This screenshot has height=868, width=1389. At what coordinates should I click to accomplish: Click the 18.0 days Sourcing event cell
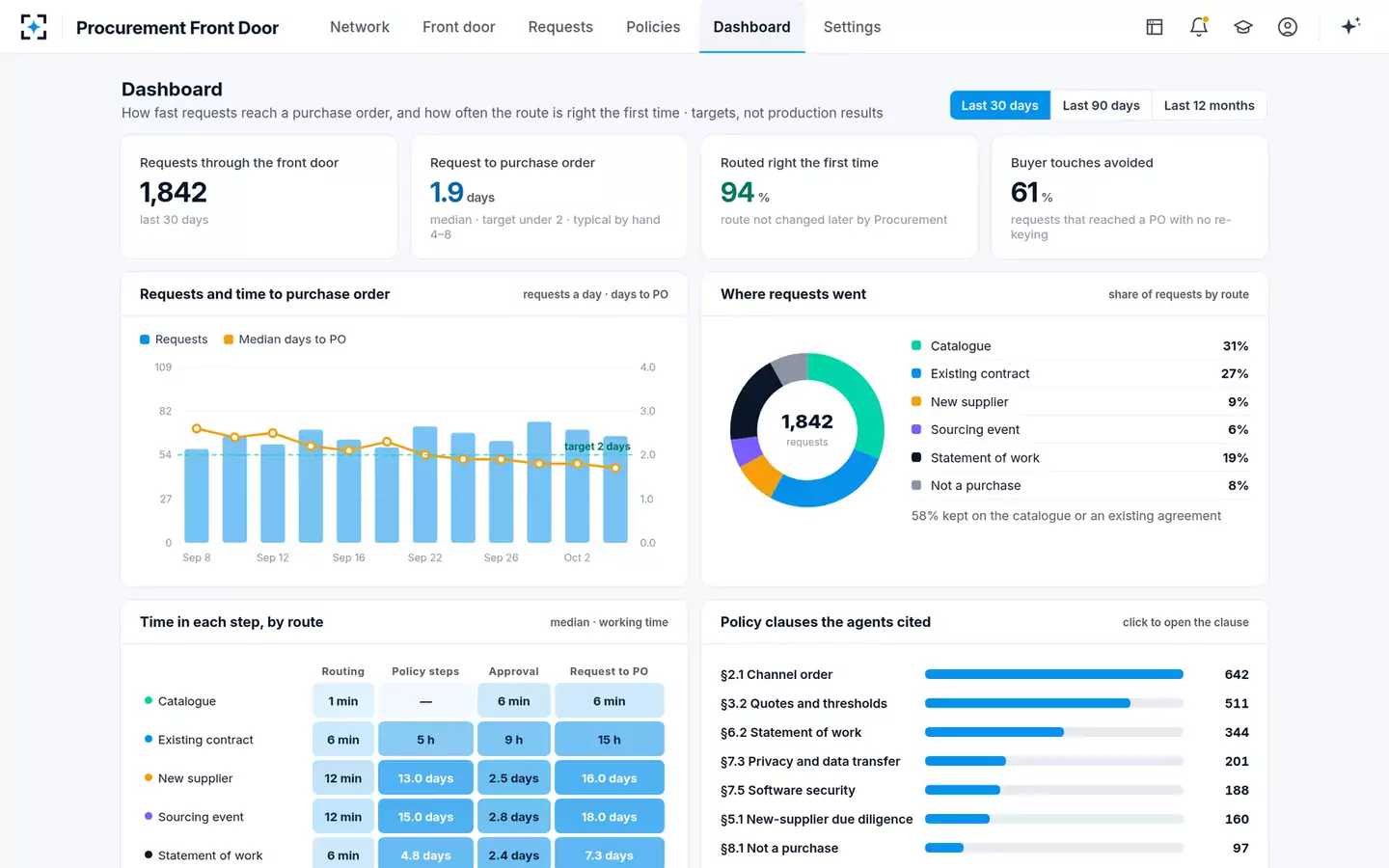point(609,817)
